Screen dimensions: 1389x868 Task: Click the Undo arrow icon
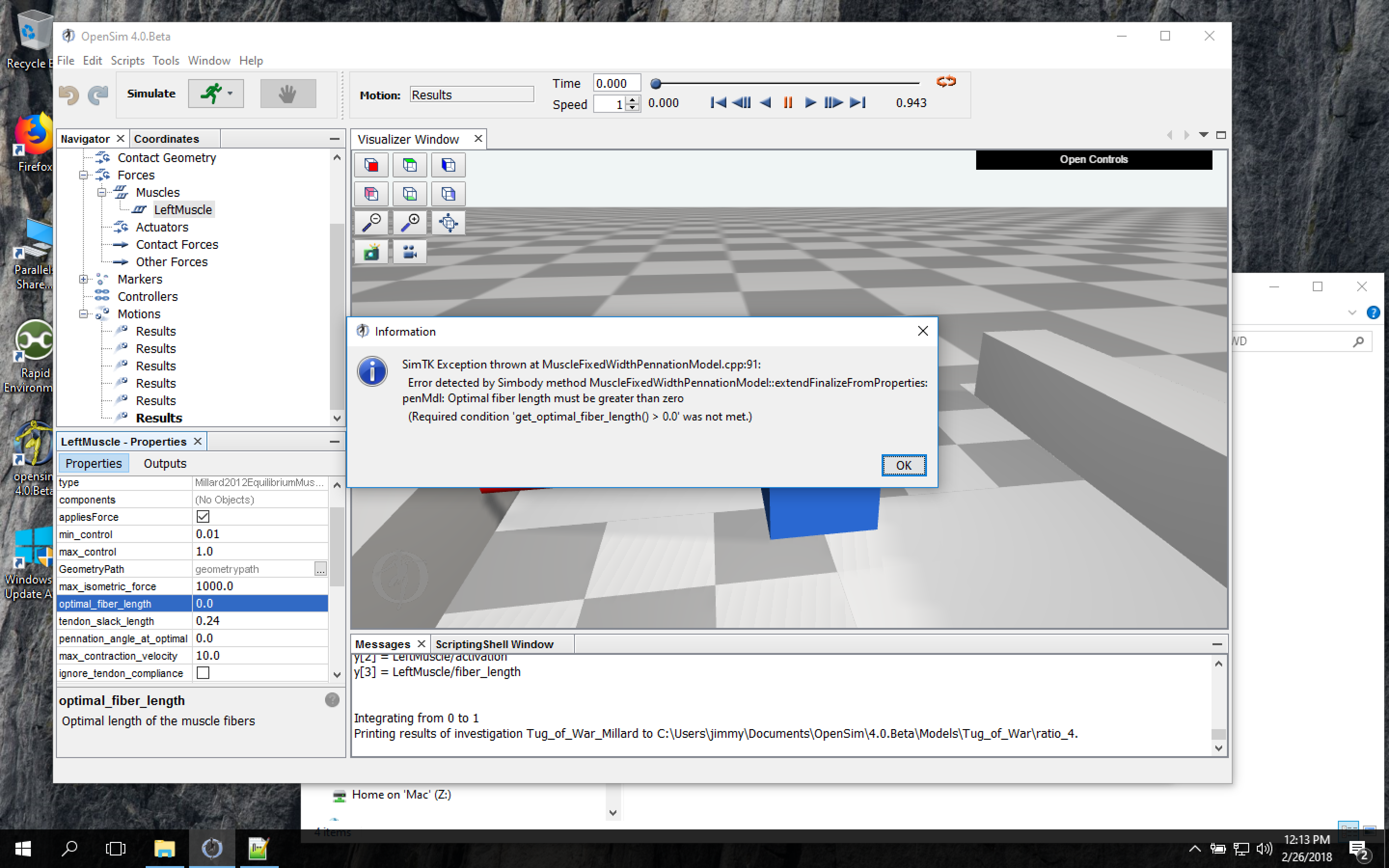click(69, 94)
